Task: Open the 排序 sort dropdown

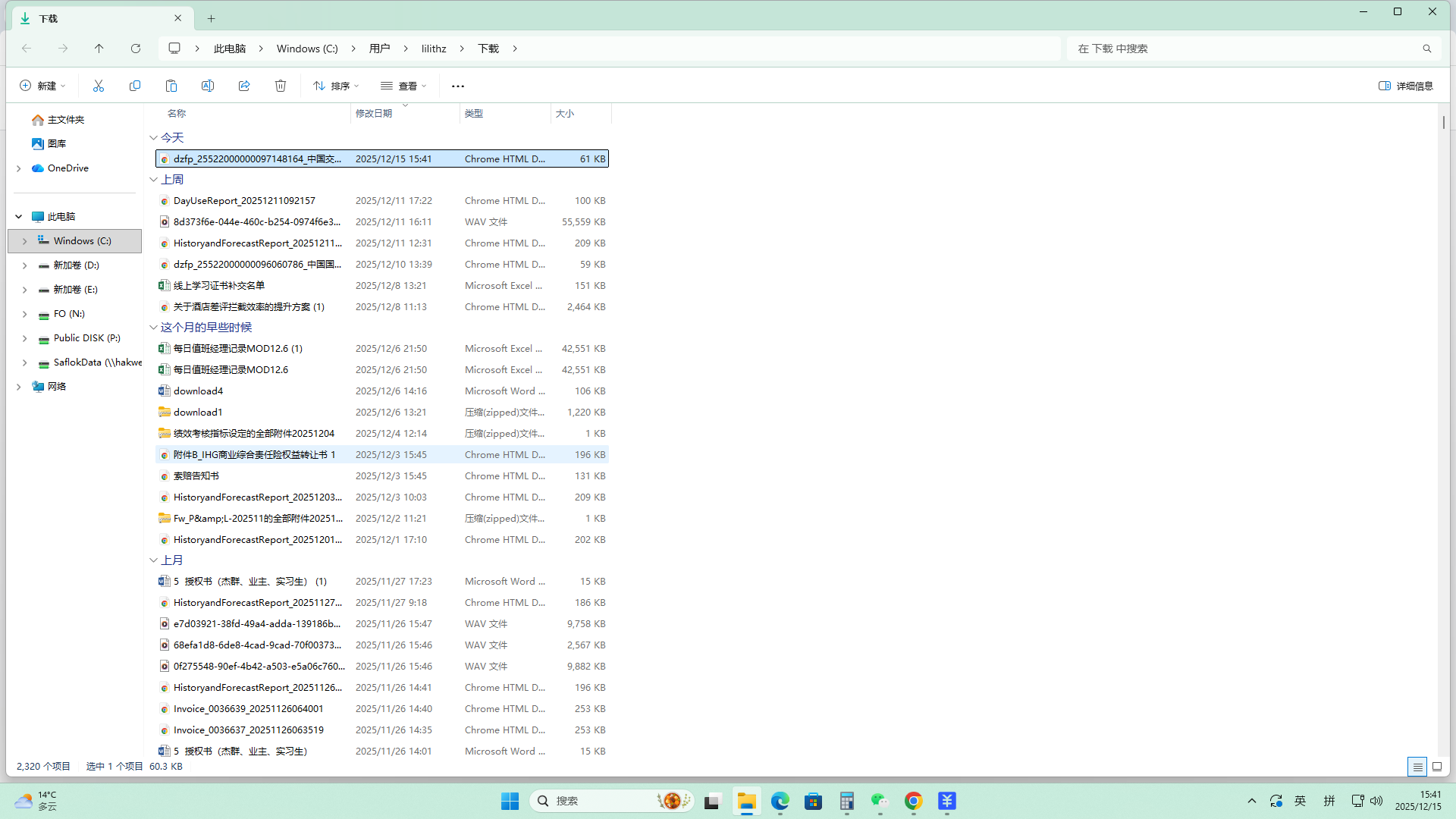Action: coord(336,86)
